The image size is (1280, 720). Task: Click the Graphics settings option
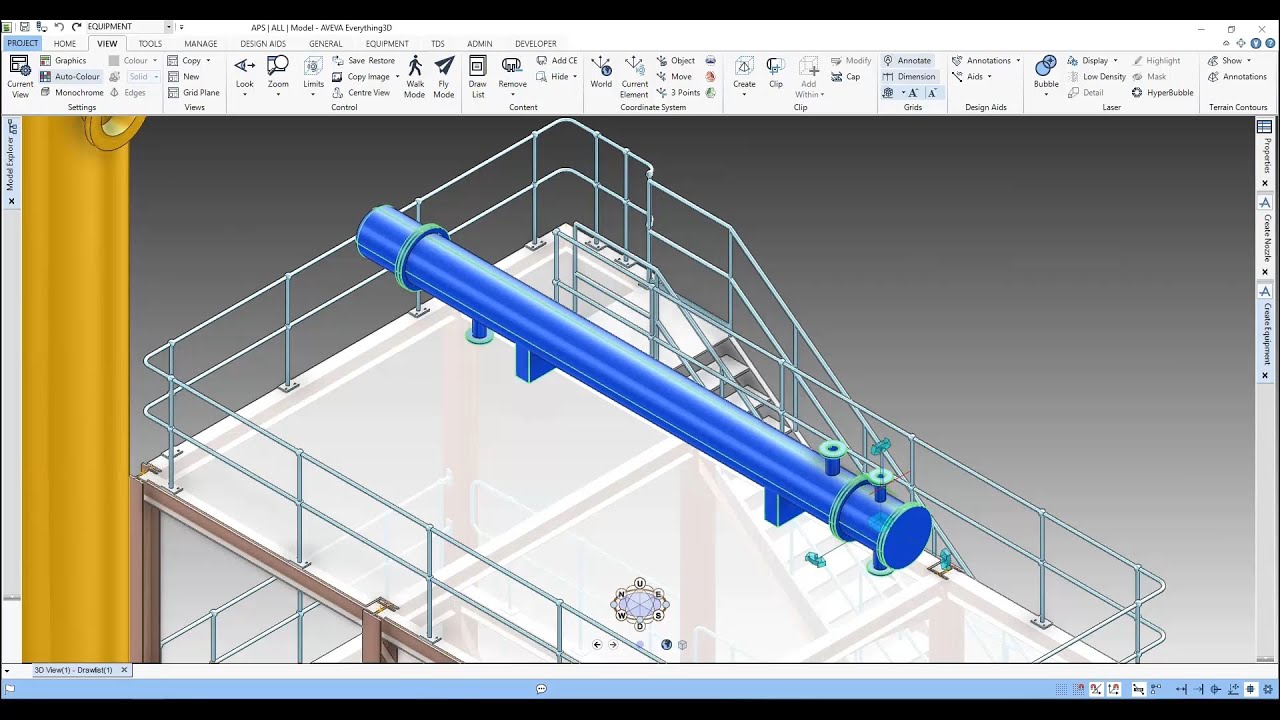[x=63, y=61]
